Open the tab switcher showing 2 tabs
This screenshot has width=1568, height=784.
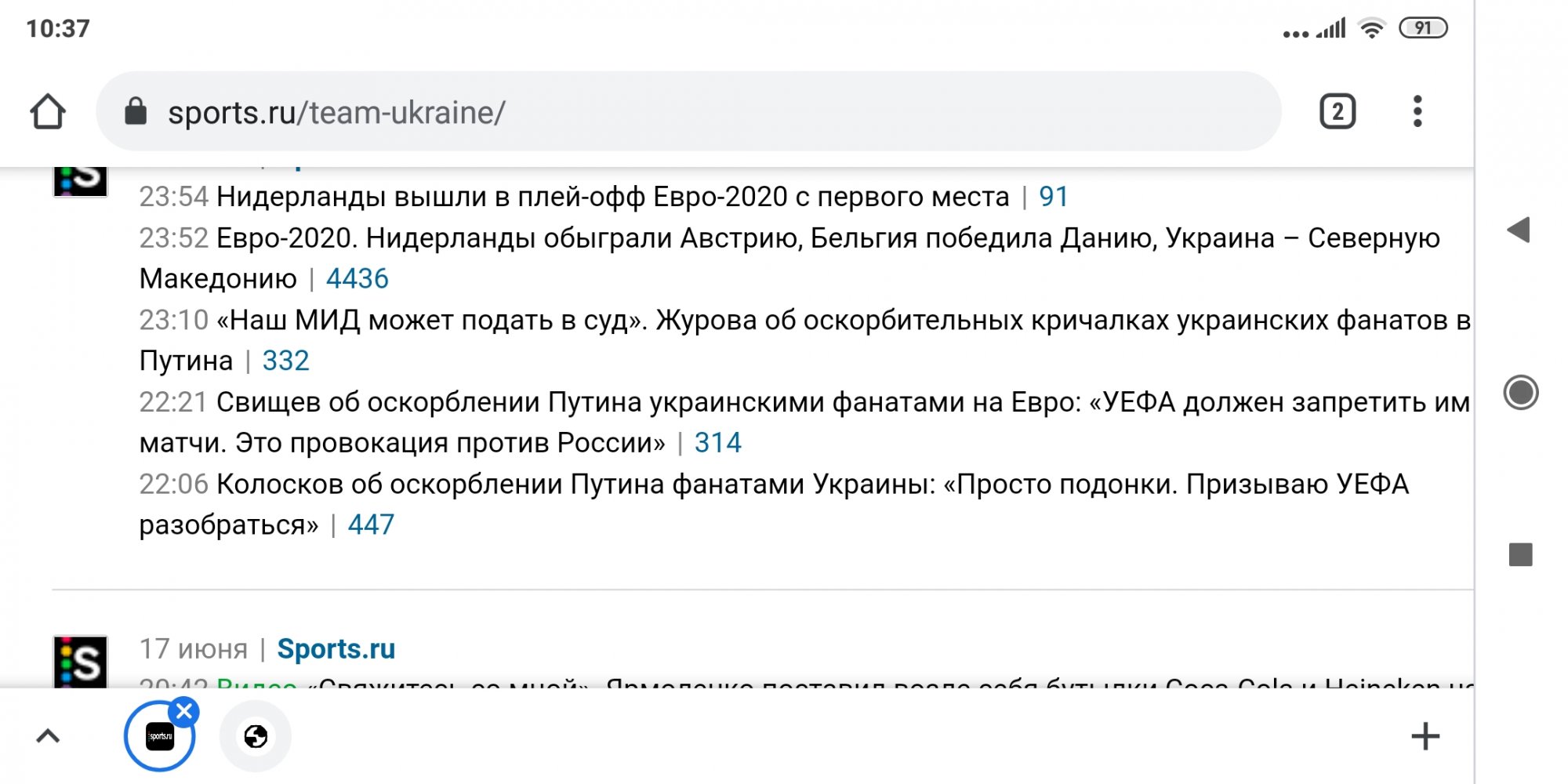point(1338,111)
